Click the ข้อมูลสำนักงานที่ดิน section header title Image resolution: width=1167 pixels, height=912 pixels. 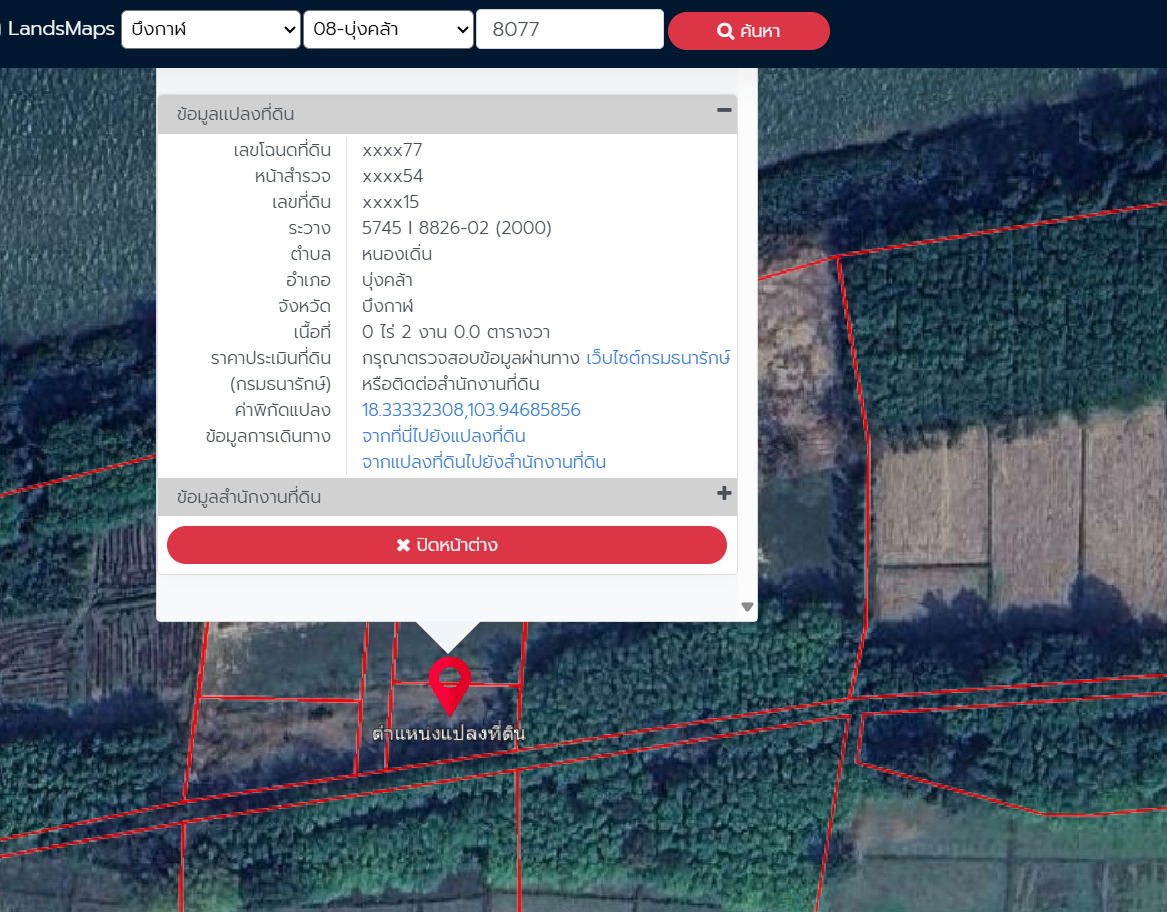coord(249,497)
